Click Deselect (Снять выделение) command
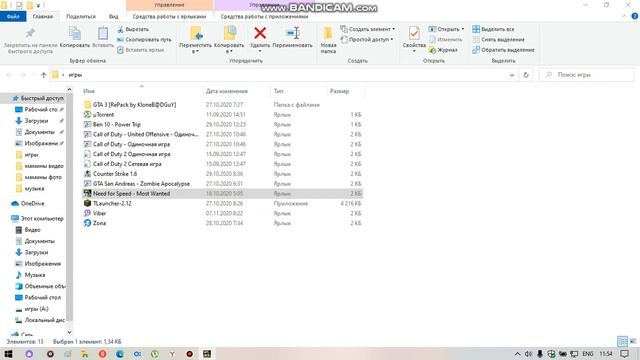This screenshot has width=640, height=360. (498, 40)
